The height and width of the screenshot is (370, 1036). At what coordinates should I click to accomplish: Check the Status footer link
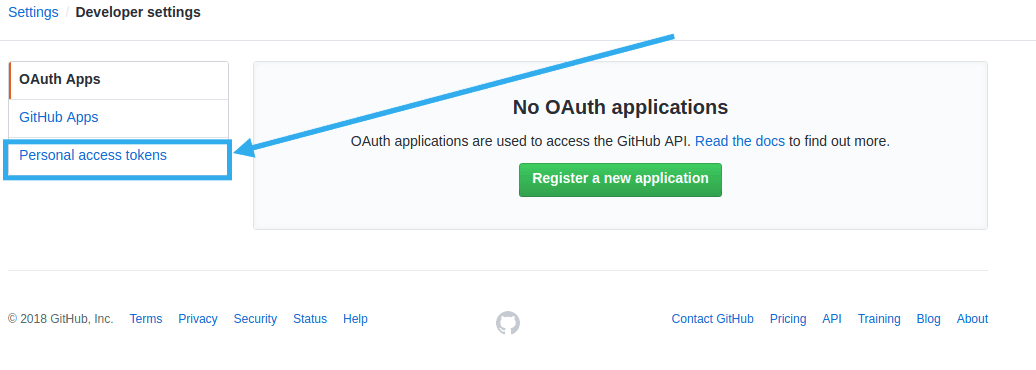coord(310,319)
